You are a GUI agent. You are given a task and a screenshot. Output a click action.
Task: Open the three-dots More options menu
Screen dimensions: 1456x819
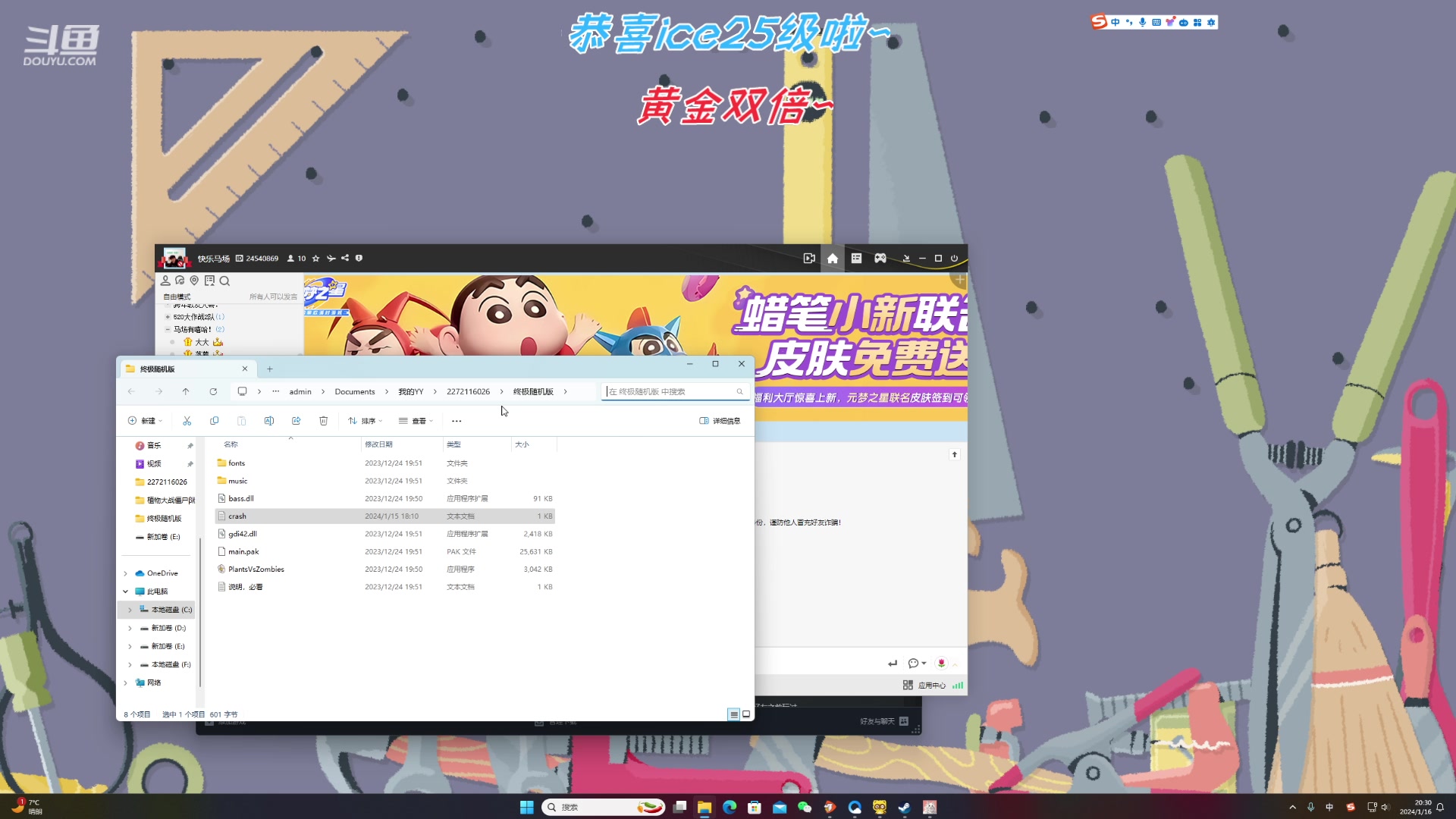tap(457, 421)
